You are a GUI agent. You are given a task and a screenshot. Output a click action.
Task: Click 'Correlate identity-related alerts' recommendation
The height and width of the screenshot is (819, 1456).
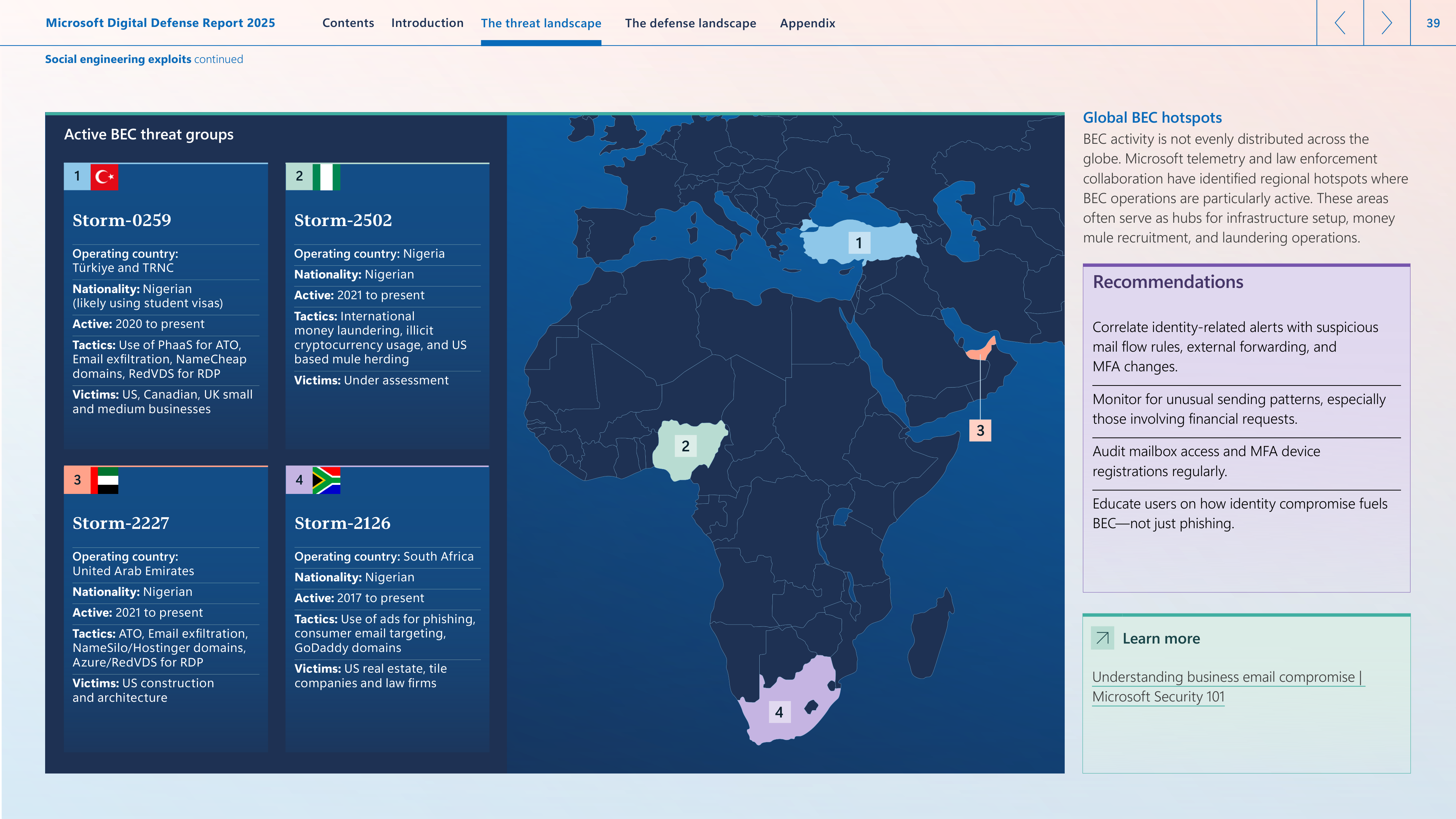pyautogui.click(x=1235, y=347)
